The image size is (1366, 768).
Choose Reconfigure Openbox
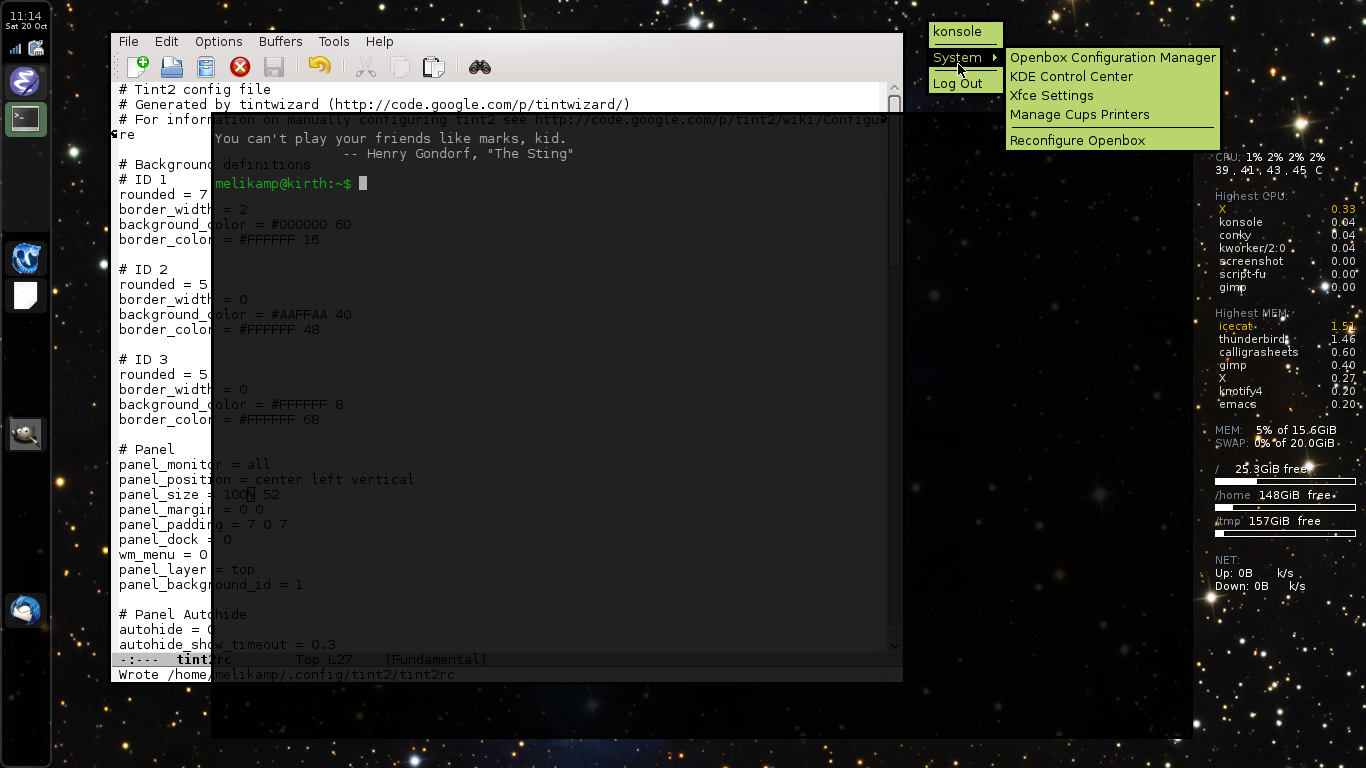tap(1113, 141)
